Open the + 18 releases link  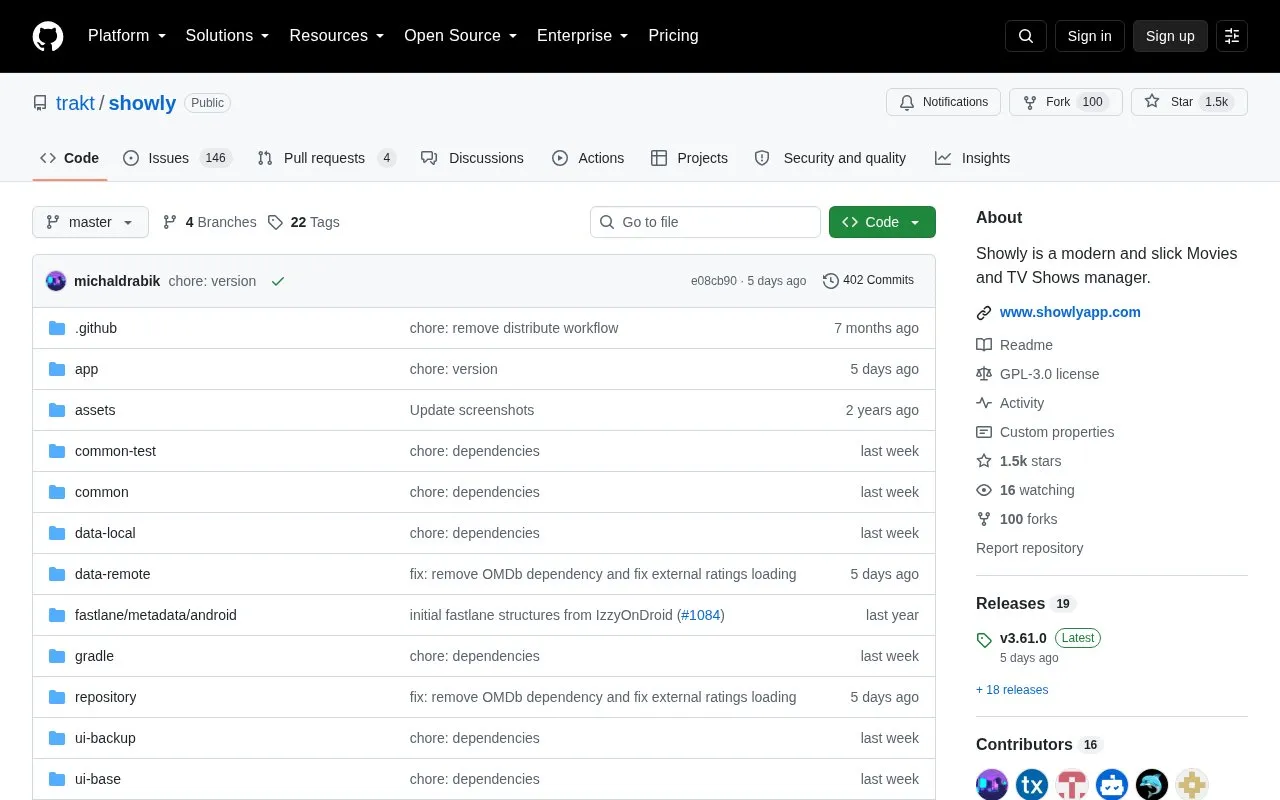1012,690
